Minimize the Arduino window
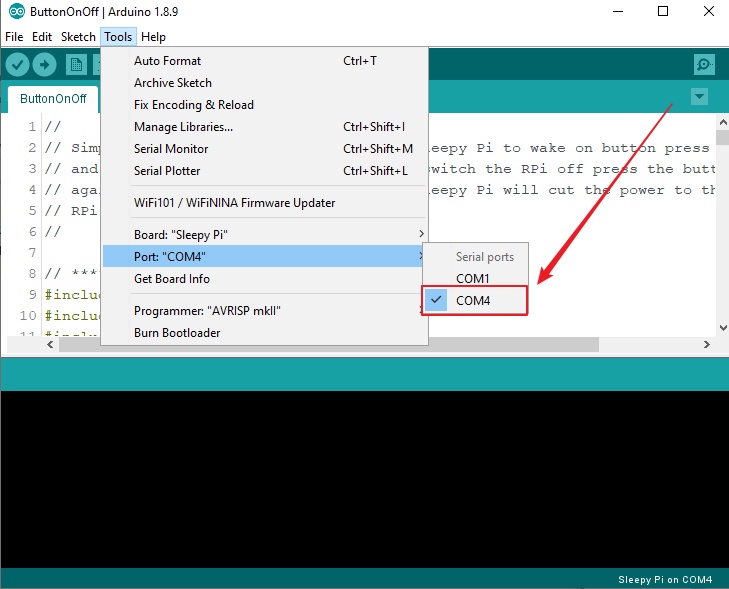 coord(618,11)
